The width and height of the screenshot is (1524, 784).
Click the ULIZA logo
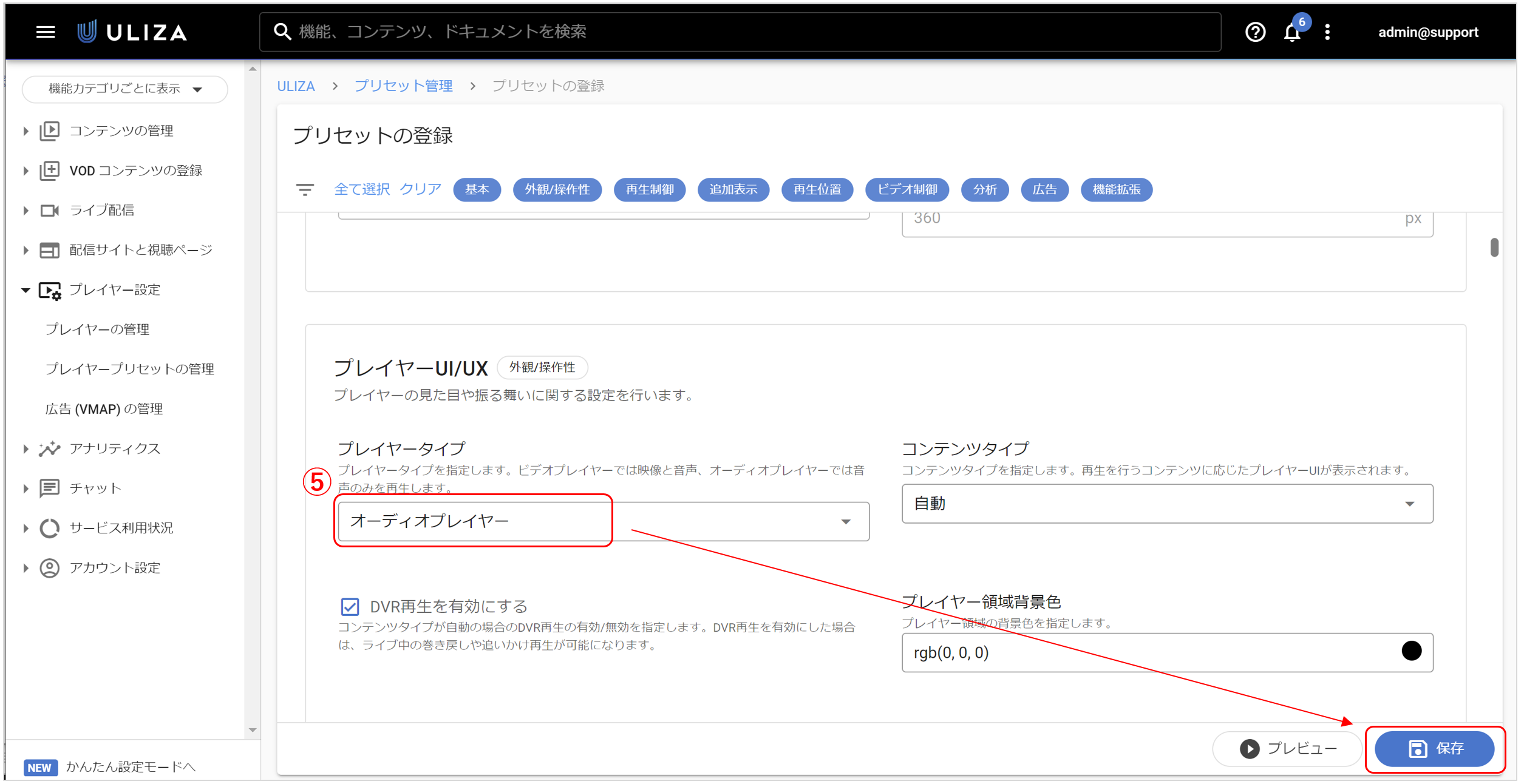(132, 32)
